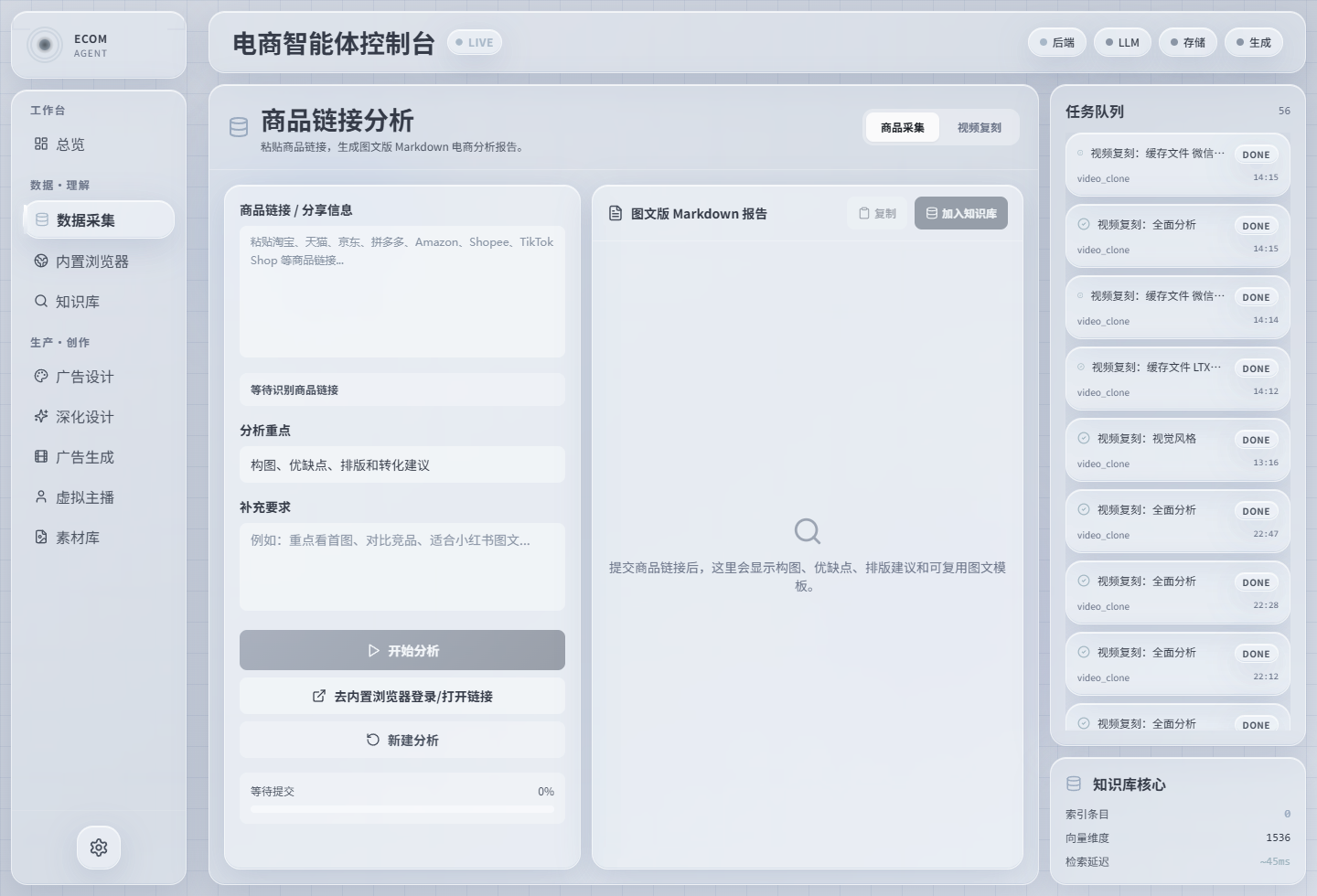Focus the 商品链接 / 分享信息 text area
Image resolution: width=1317 pixels, height=896 pixels.
tap(402, 291)
